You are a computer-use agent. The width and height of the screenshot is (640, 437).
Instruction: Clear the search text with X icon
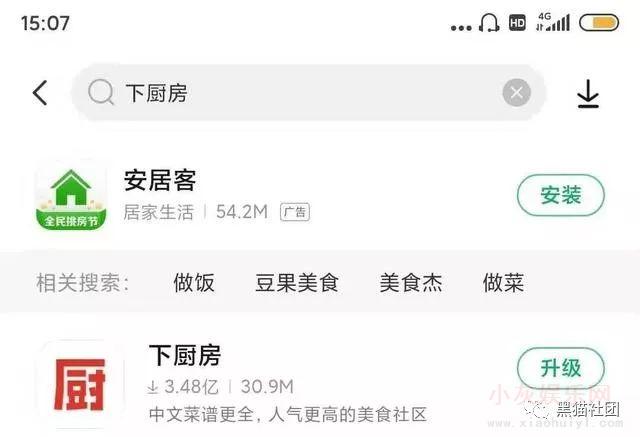coord(516,93)
